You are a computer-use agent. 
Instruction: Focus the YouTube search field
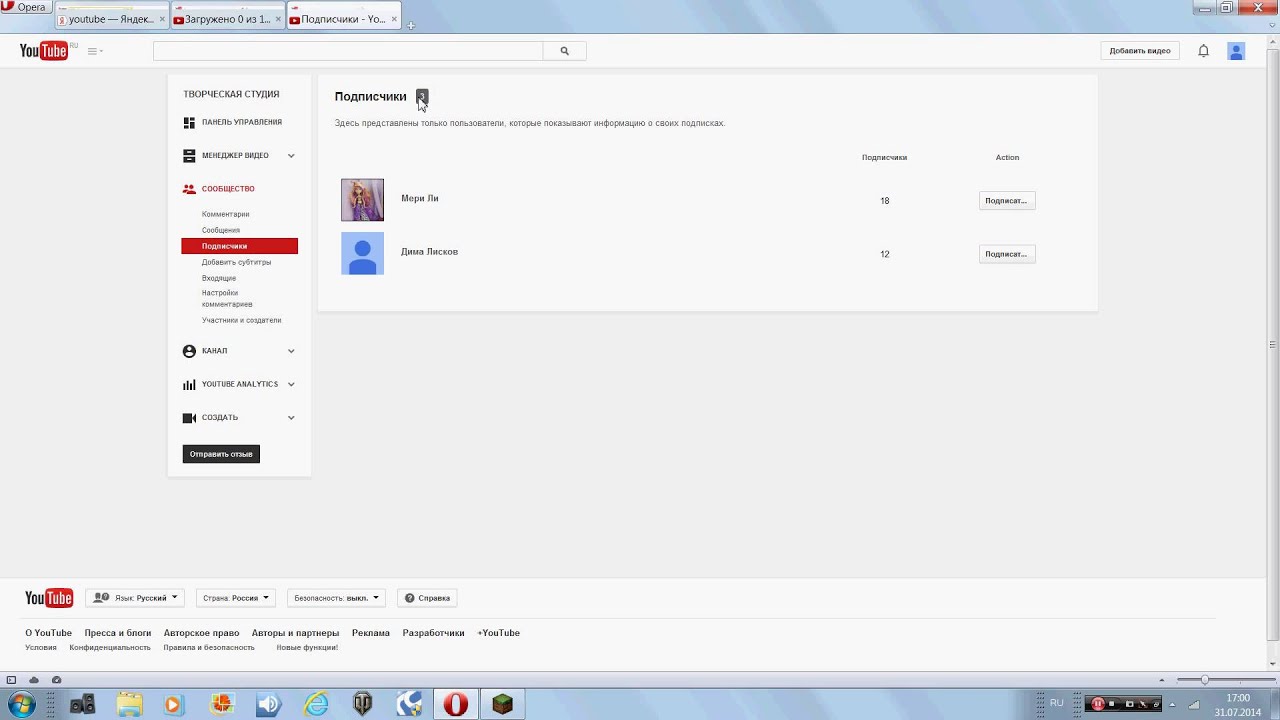point(348,51)
